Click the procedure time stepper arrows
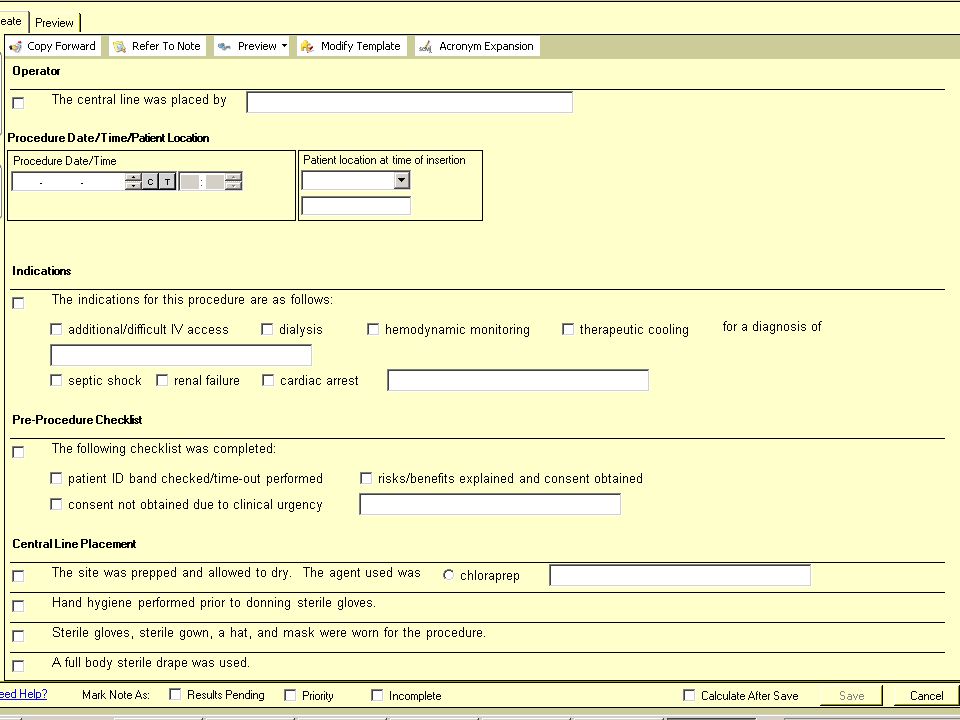Image resolution: width=960 pixels, height=720 pixels. 233,181
